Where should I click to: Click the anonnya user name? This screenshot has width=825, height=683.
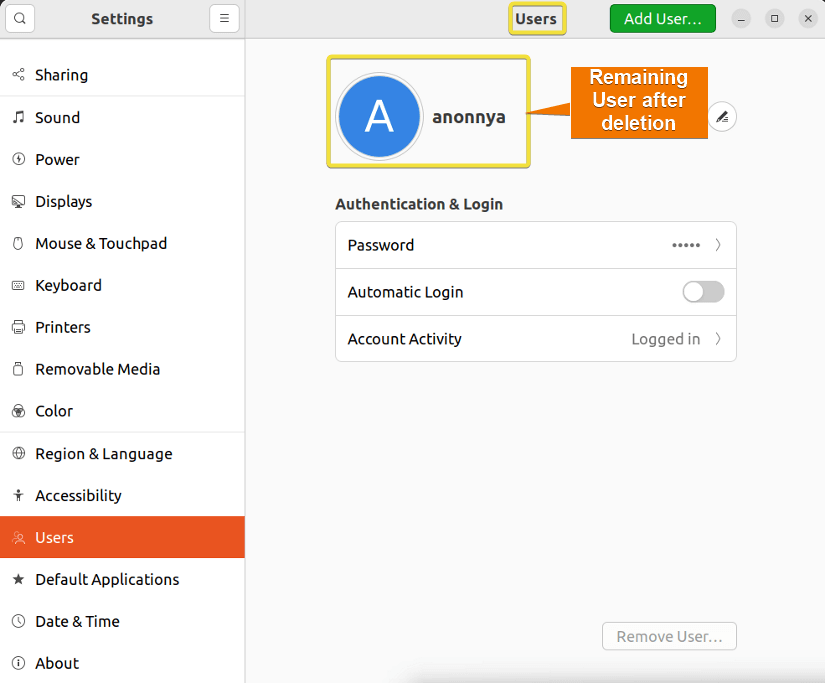point(468,117)
